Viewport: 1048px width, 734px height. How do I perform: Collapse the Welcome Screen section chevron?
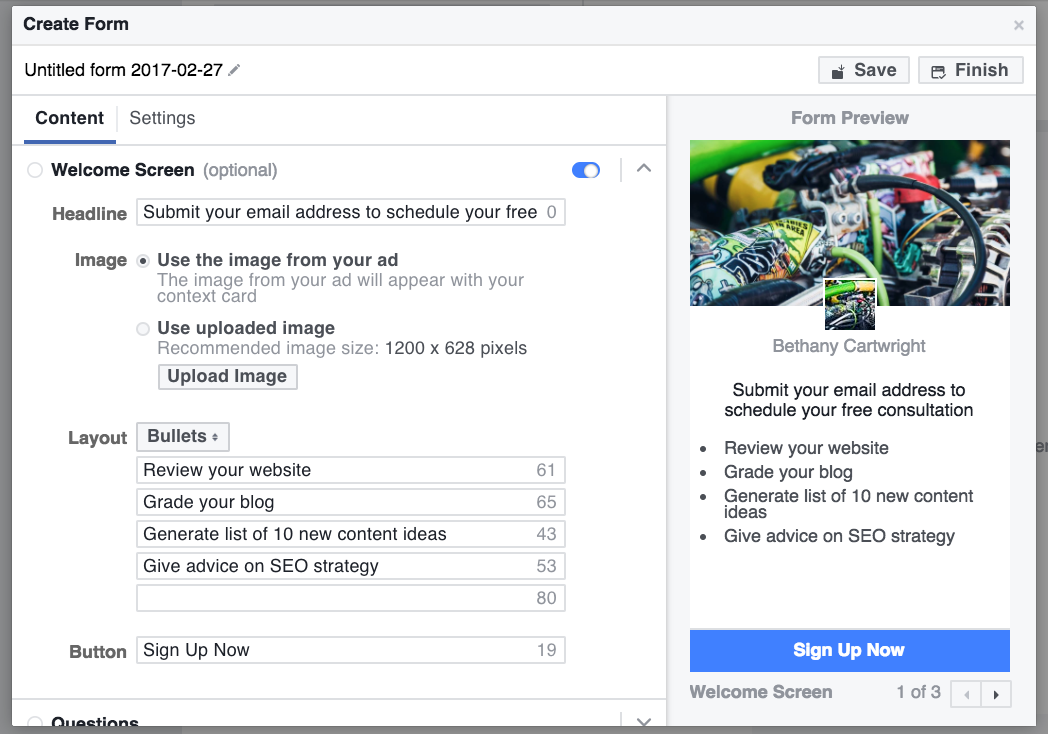click(643, 169)
